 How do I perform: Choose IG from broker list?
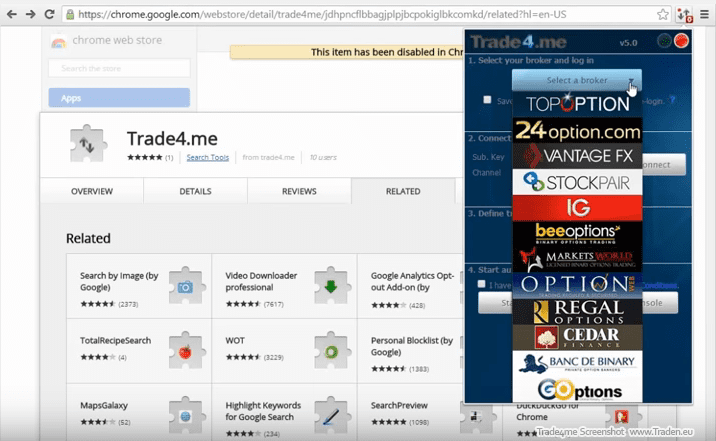[x=577, y=208]
